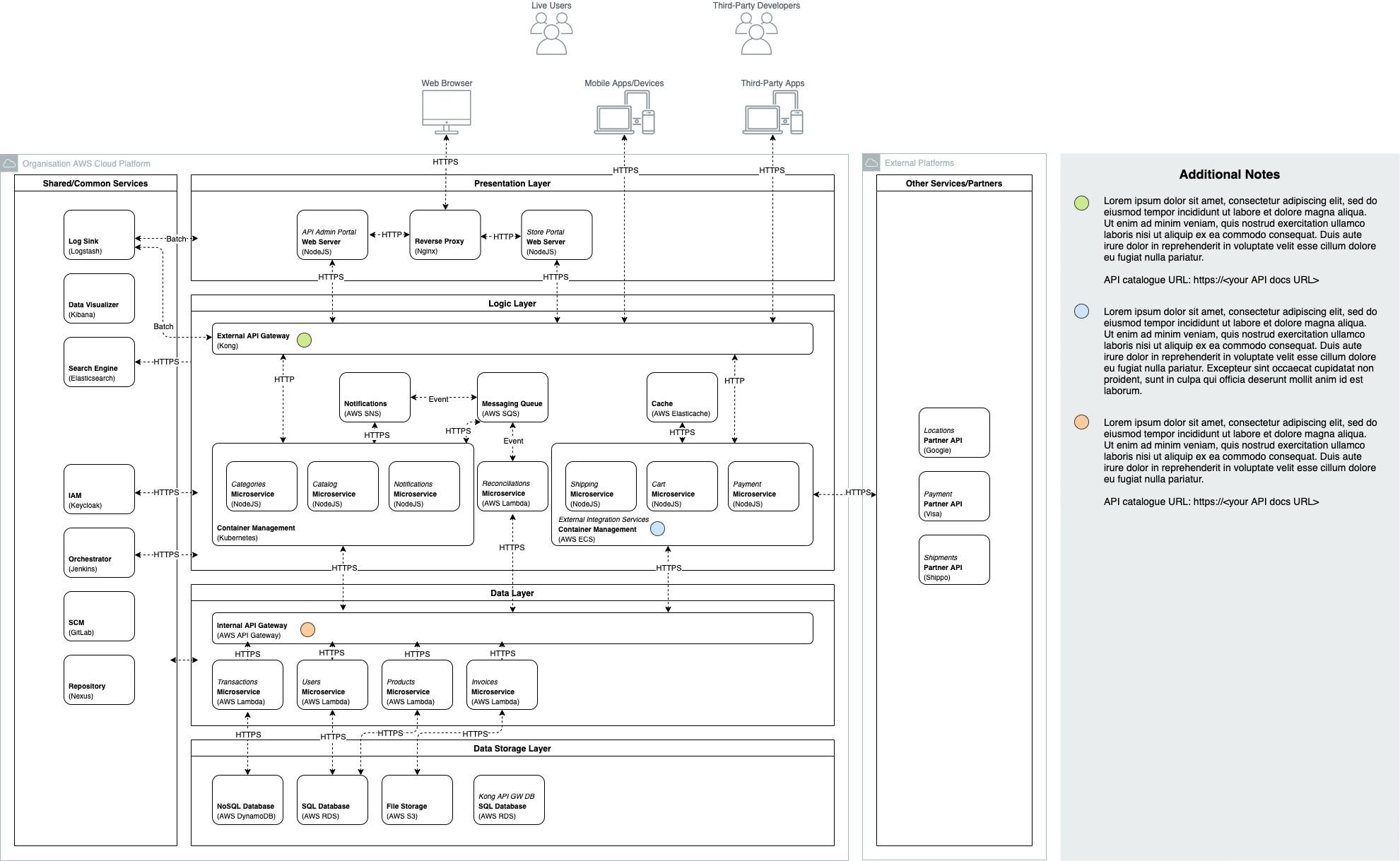Click the Payment Partner API (Visa) box
Image resolution: width=1400 pixels, height=861 pixels.
pyautogui.click(x=954, y=497)
